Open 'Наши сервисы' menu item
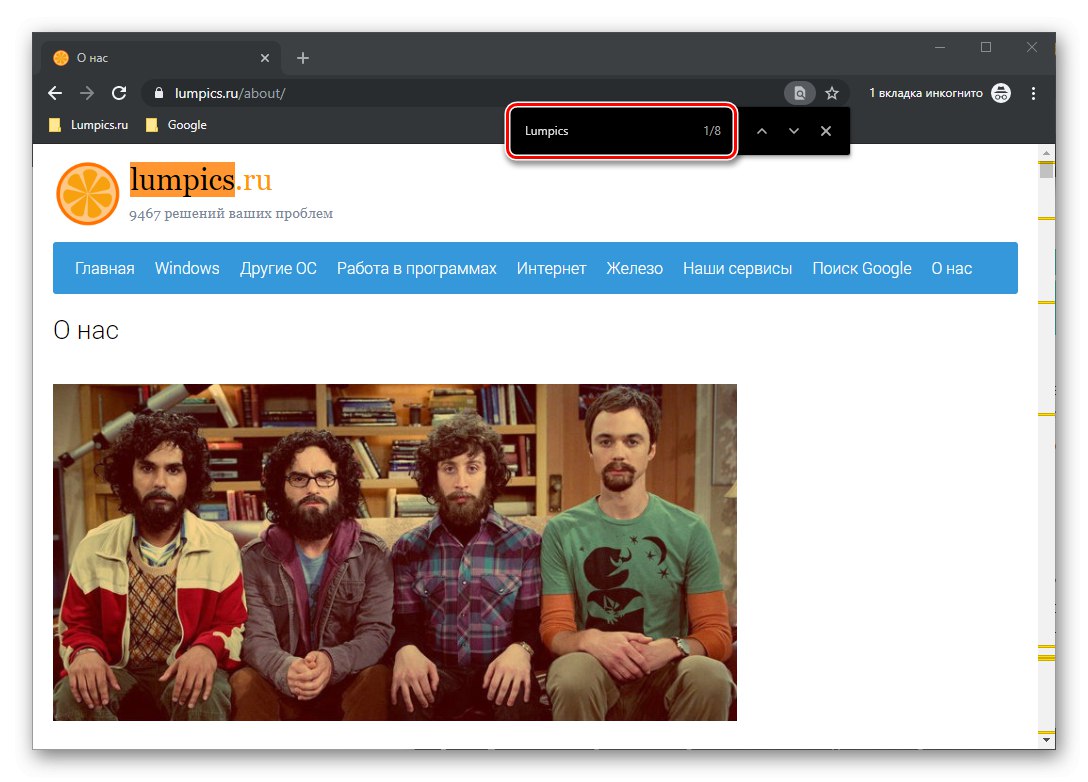1088x782 pixels. pyautogui.click(x=738, y=269)
